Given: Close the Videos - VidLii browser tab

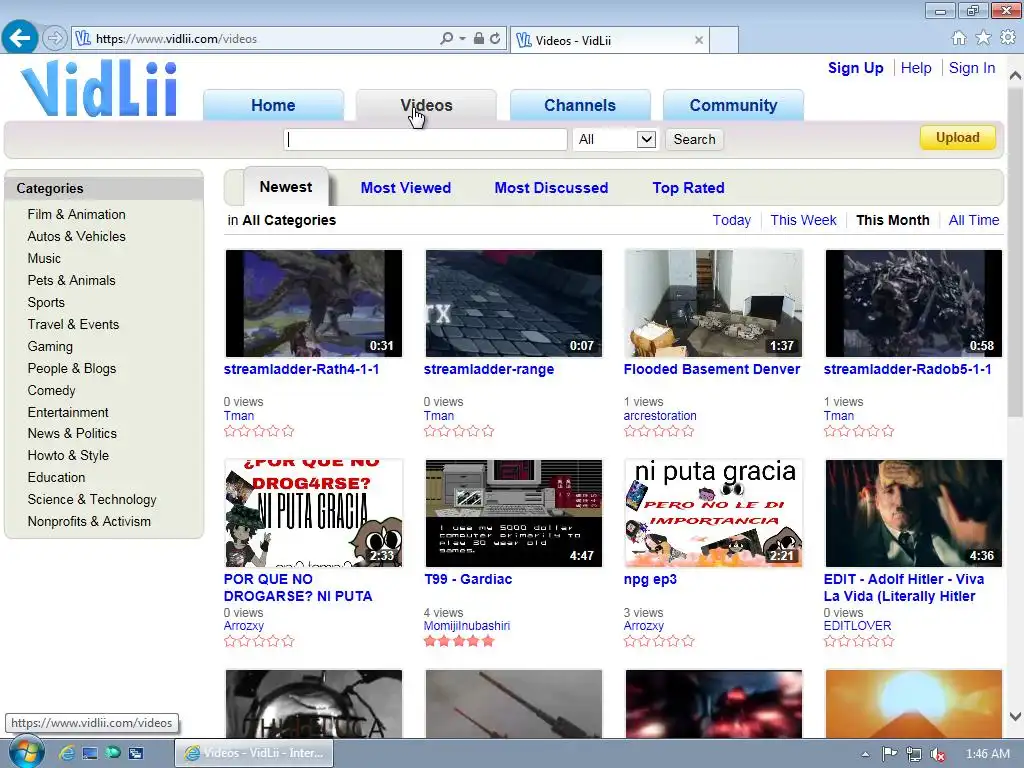Looking at the screenshot, I should coord(699,40).
